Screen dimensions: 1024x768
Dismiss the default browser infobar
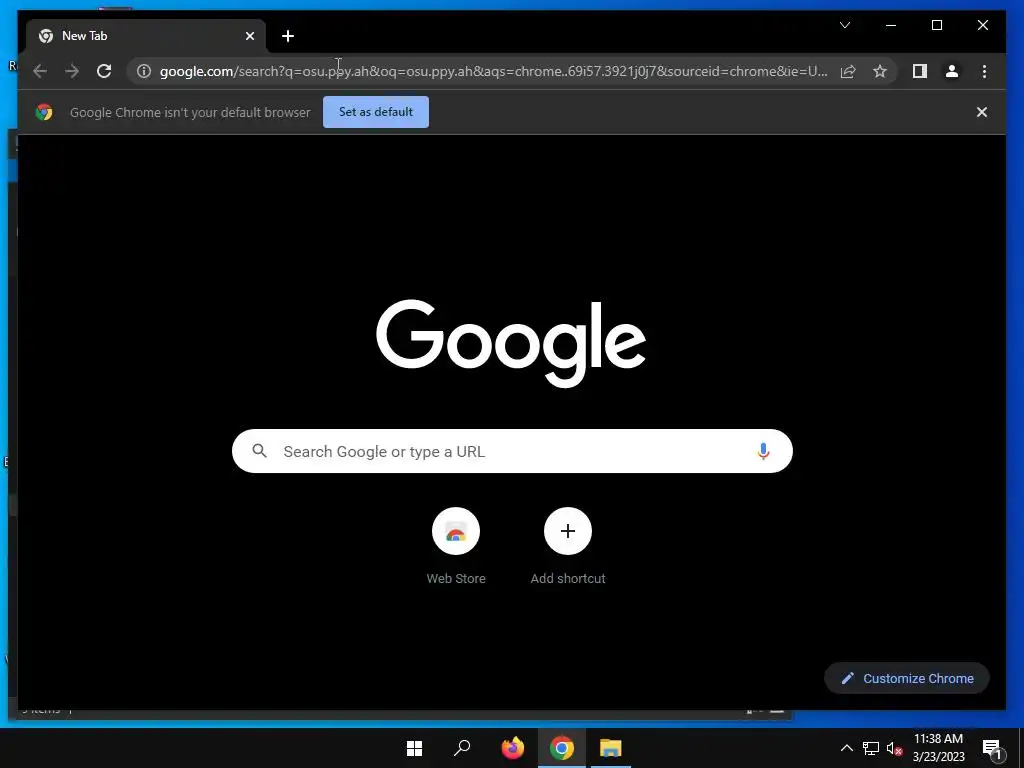tap(982, 112)
